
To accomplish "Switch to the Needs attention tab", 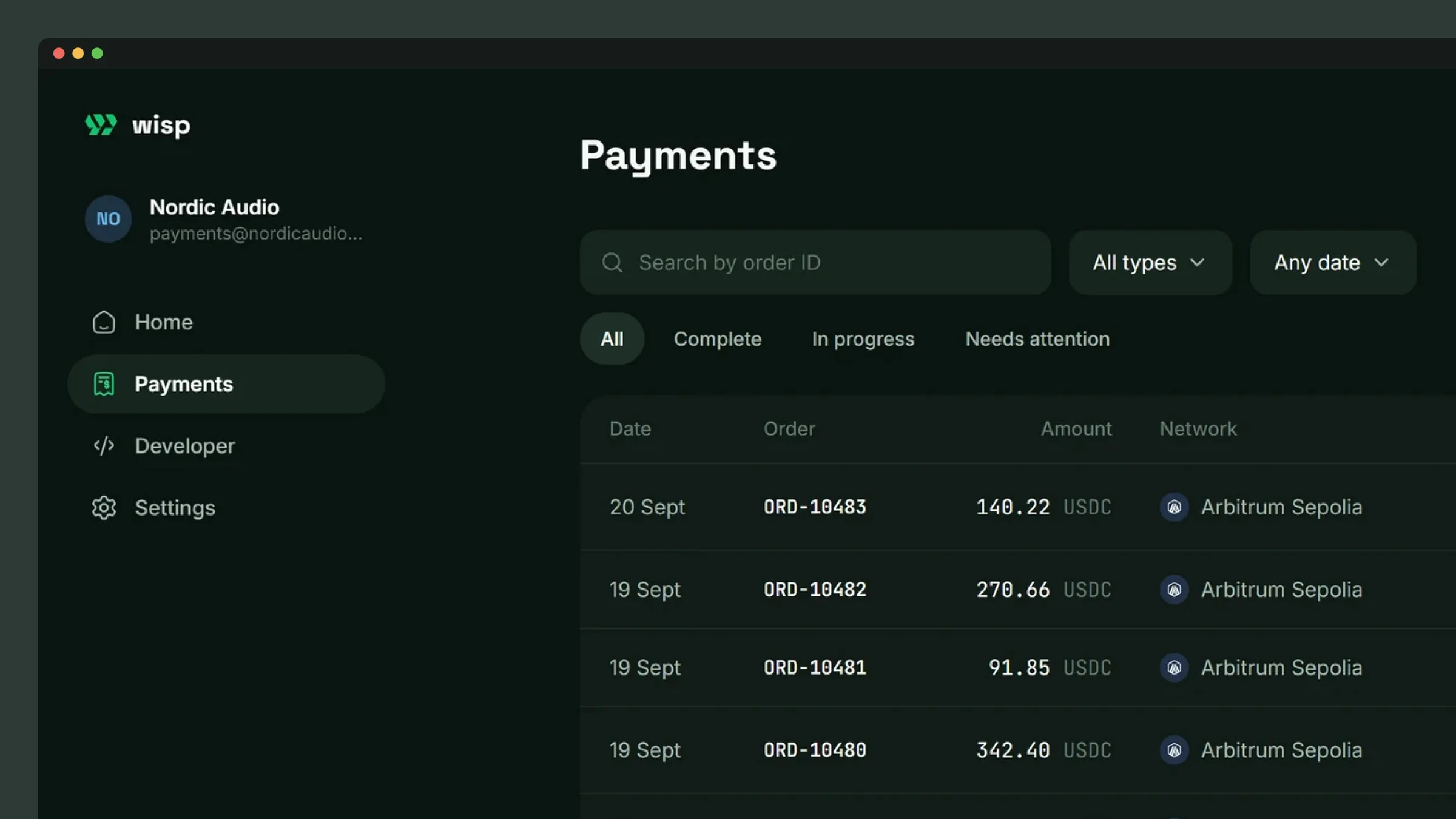I will pyautogui.click(x=1037, y=339).
